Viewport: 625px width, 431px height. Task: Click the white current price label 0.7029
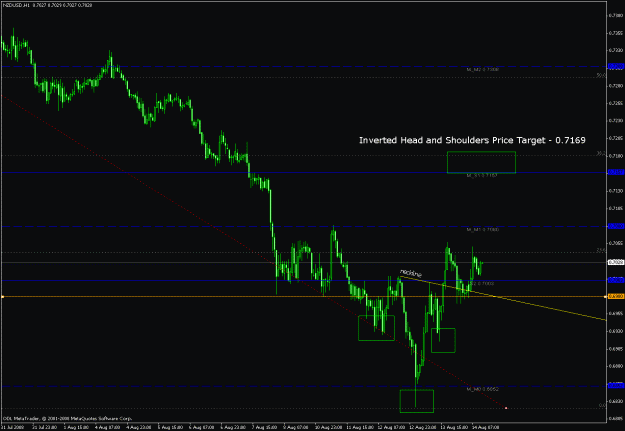[x=616, y=262]
